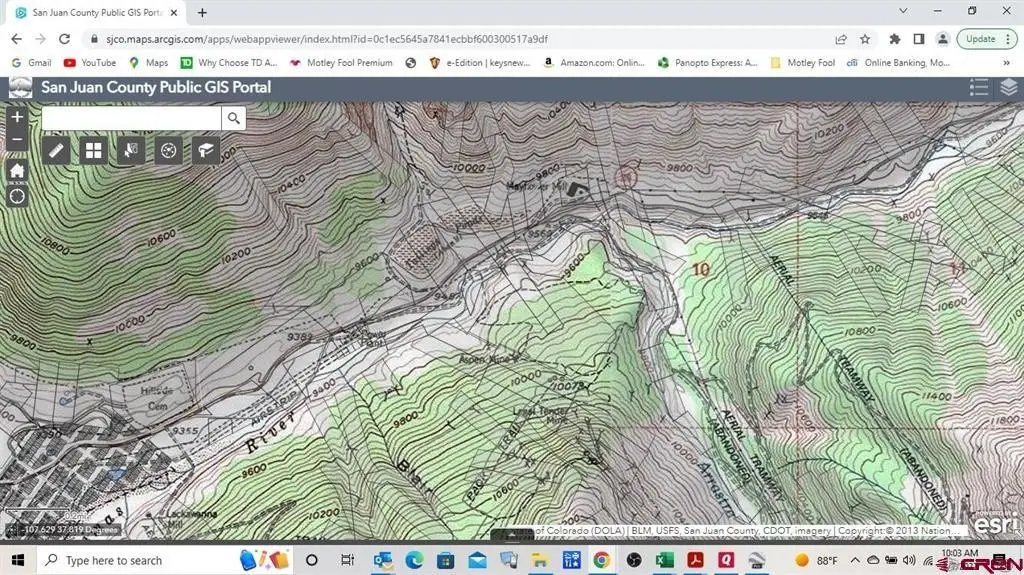
Task: Open the Select features tool
Action: click(131, 151)
